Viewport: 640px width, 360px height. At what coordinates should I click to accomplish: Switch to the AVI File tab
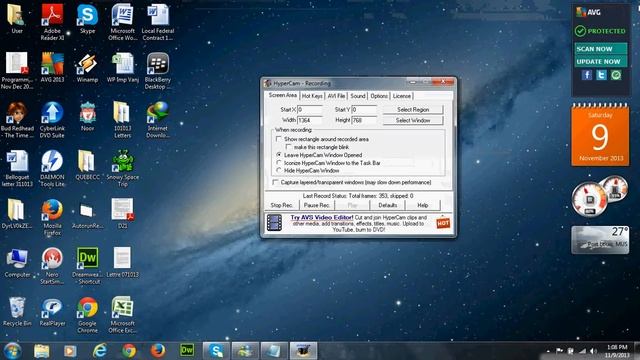click(336, 96)
